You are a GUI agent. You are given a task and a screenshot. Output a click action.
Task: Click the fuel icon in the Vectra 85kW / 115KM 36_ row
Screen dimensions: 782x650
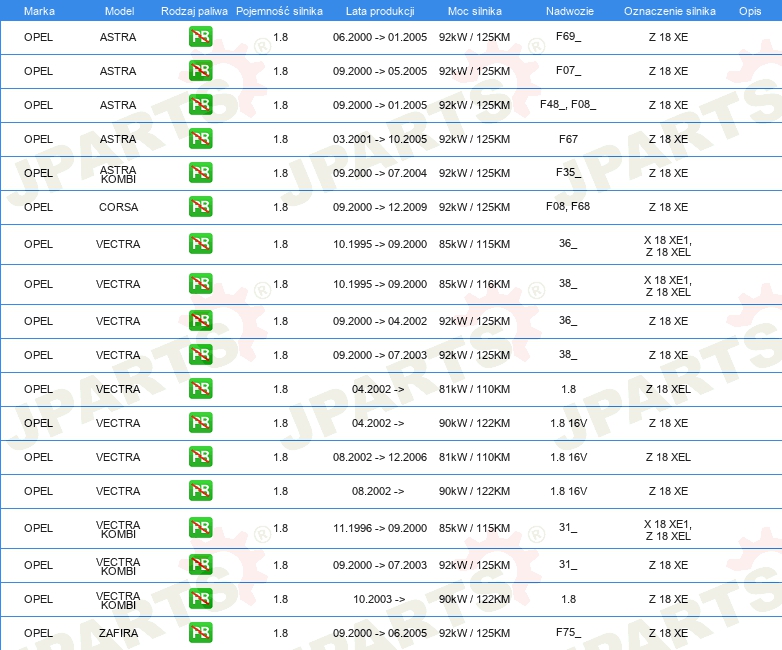pos(200,243)
